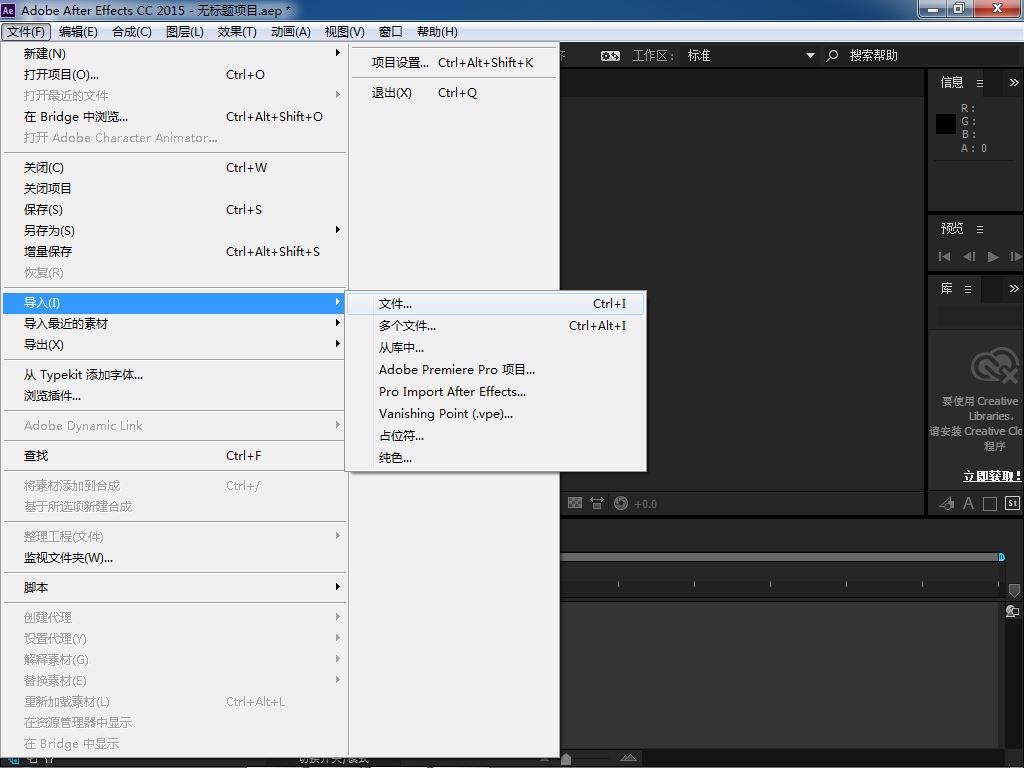Image resolution: width=1024 pixels, height=768 pixels.
Task: Open the 标准 workspace dropdown
Action: click(750, 56)
